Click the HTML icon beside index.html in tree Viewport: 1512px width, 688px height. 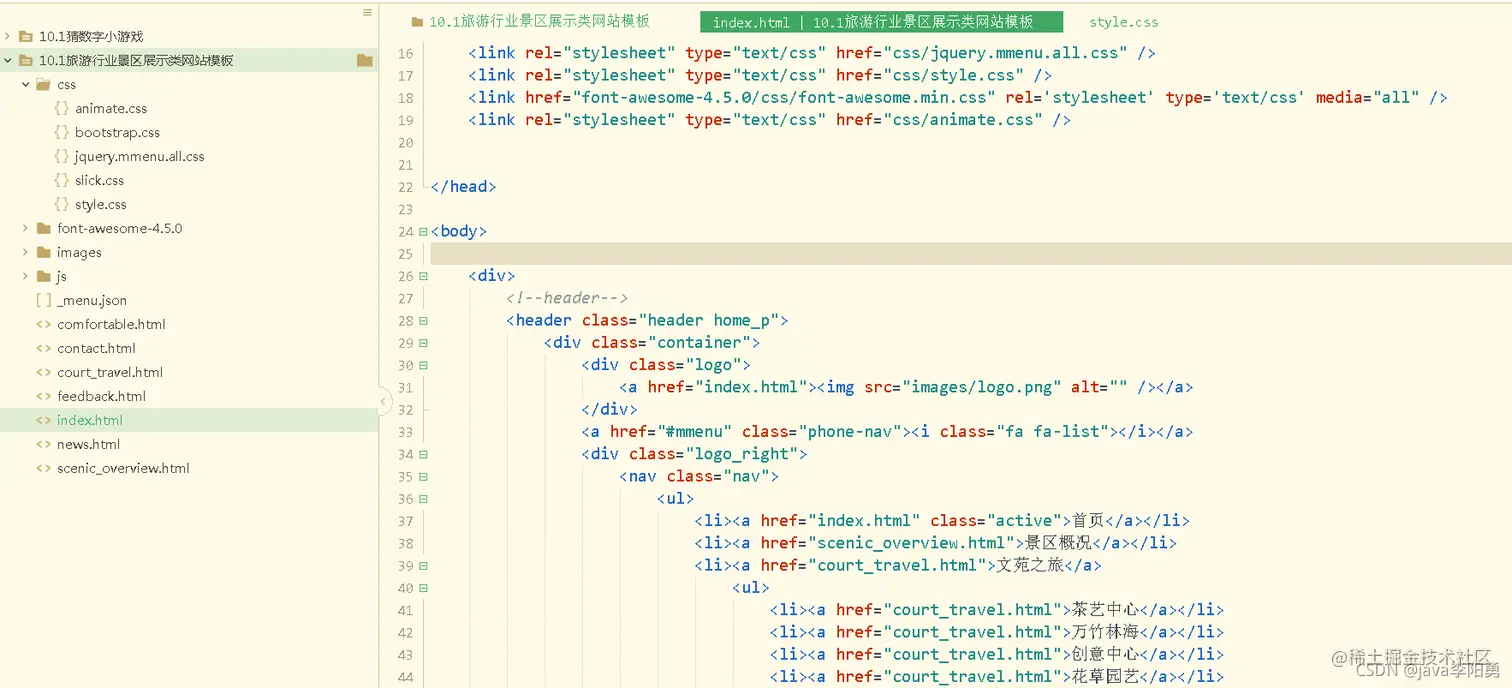pos(43,420)
